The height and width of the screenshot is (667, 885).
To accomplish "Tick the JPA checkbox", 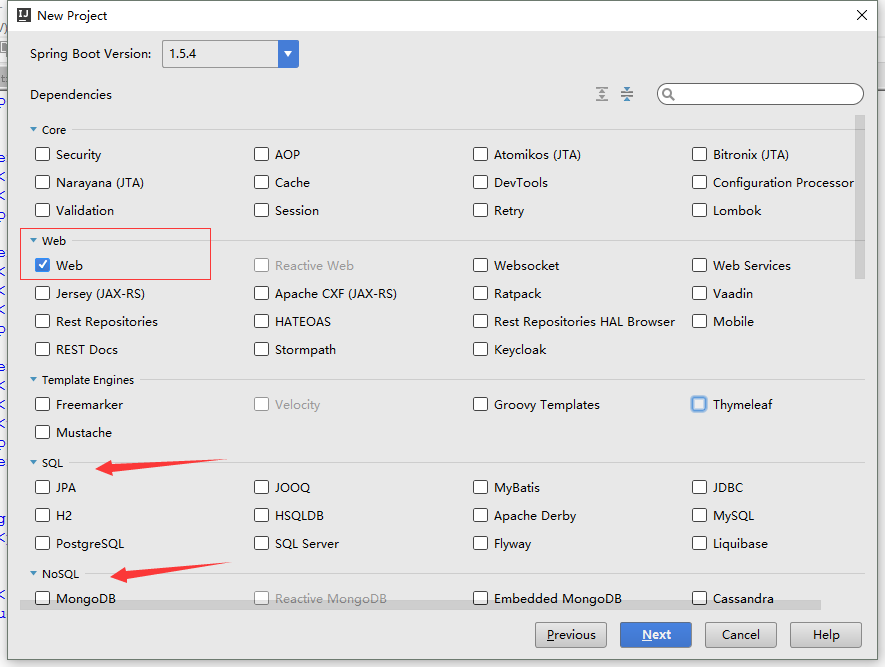I will pyautogui.click(x=42, y=487).
